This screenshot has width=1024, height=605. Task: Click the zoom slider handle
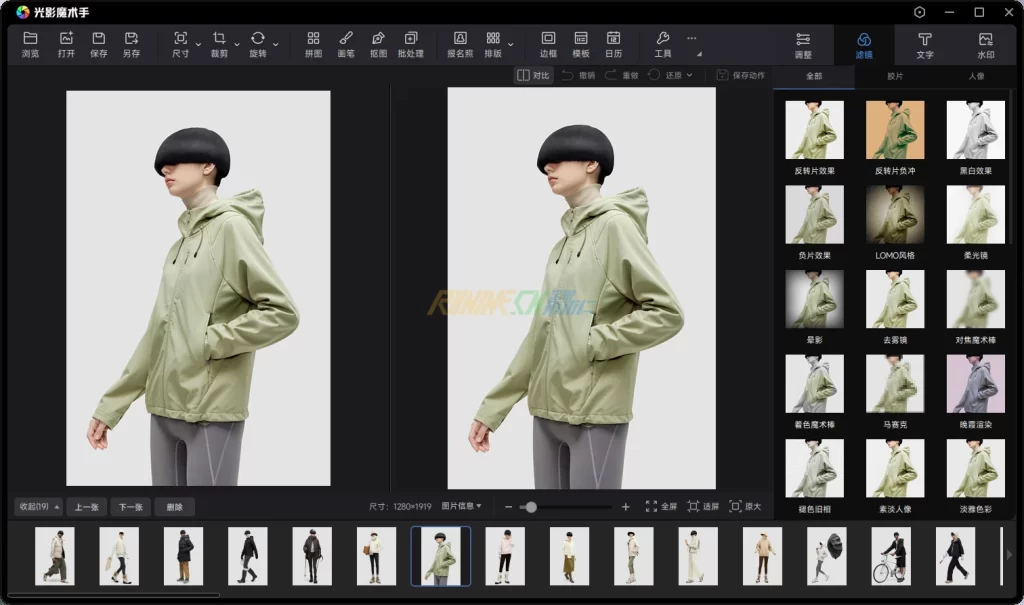(531, 507)
